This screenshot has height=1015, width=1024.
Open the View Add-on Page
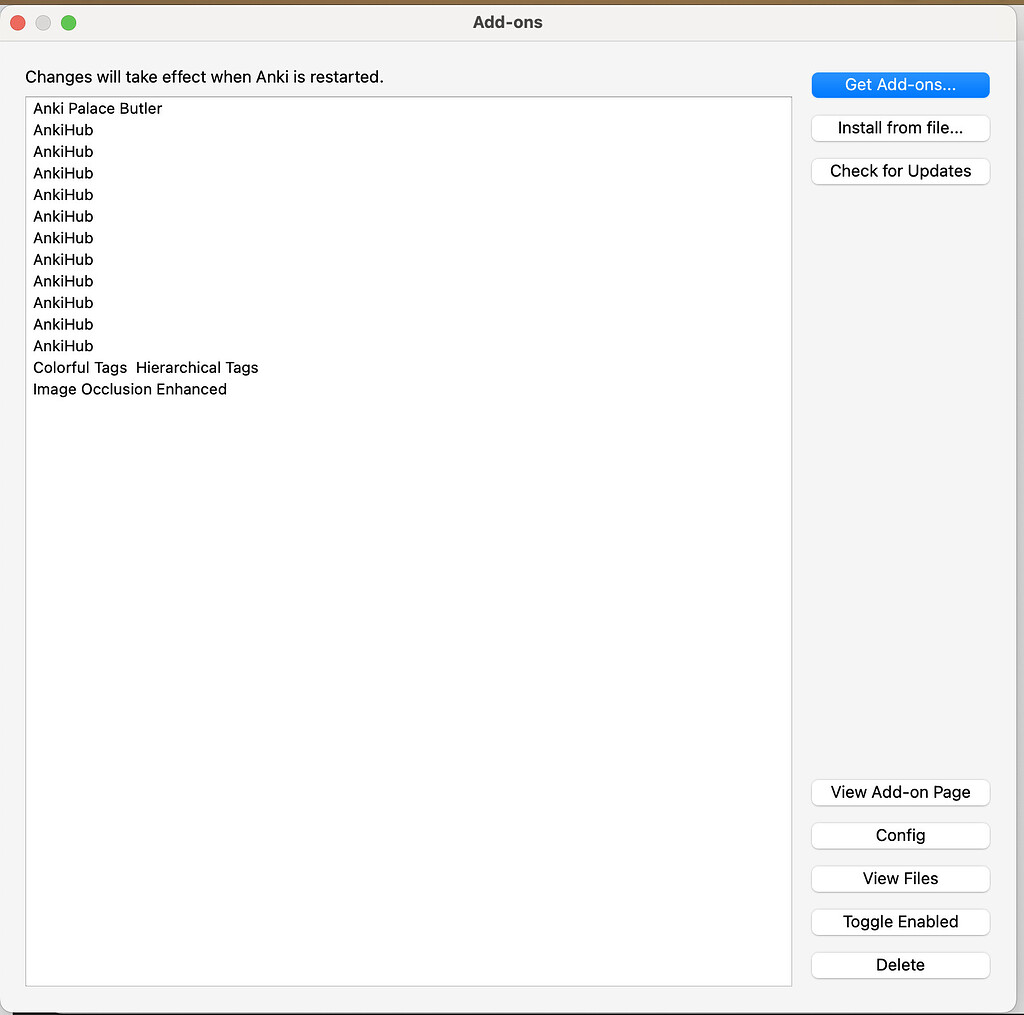point(899,792)
